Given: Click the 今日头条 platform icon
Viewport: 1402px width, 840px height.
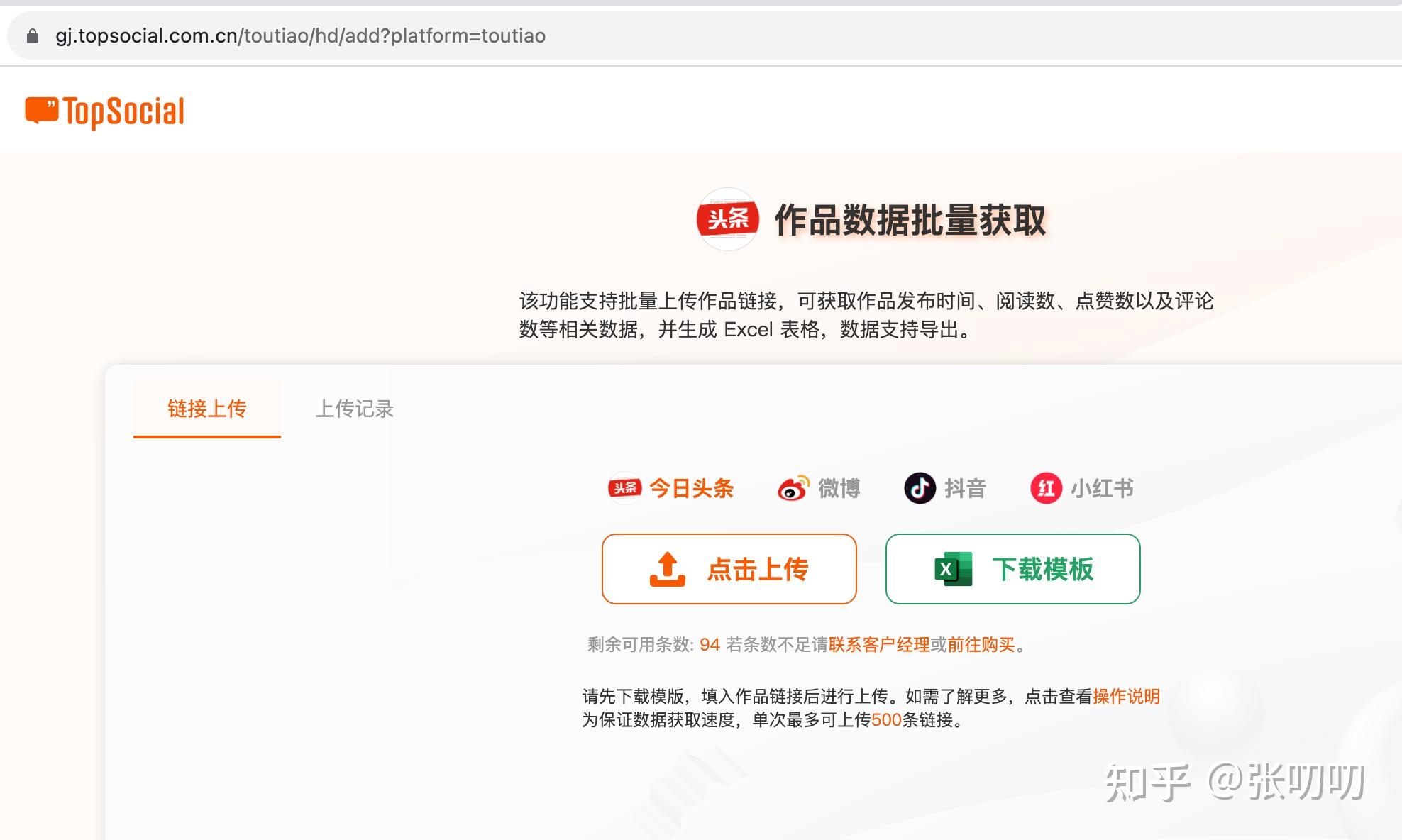Looking at the screenshot, I should coord(625,488).
